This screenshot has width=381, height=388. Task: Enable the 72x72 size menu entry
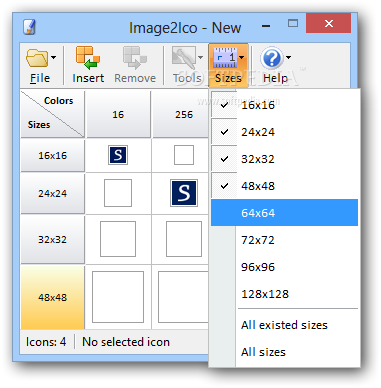pyautogui.click(x=284, y=240)
